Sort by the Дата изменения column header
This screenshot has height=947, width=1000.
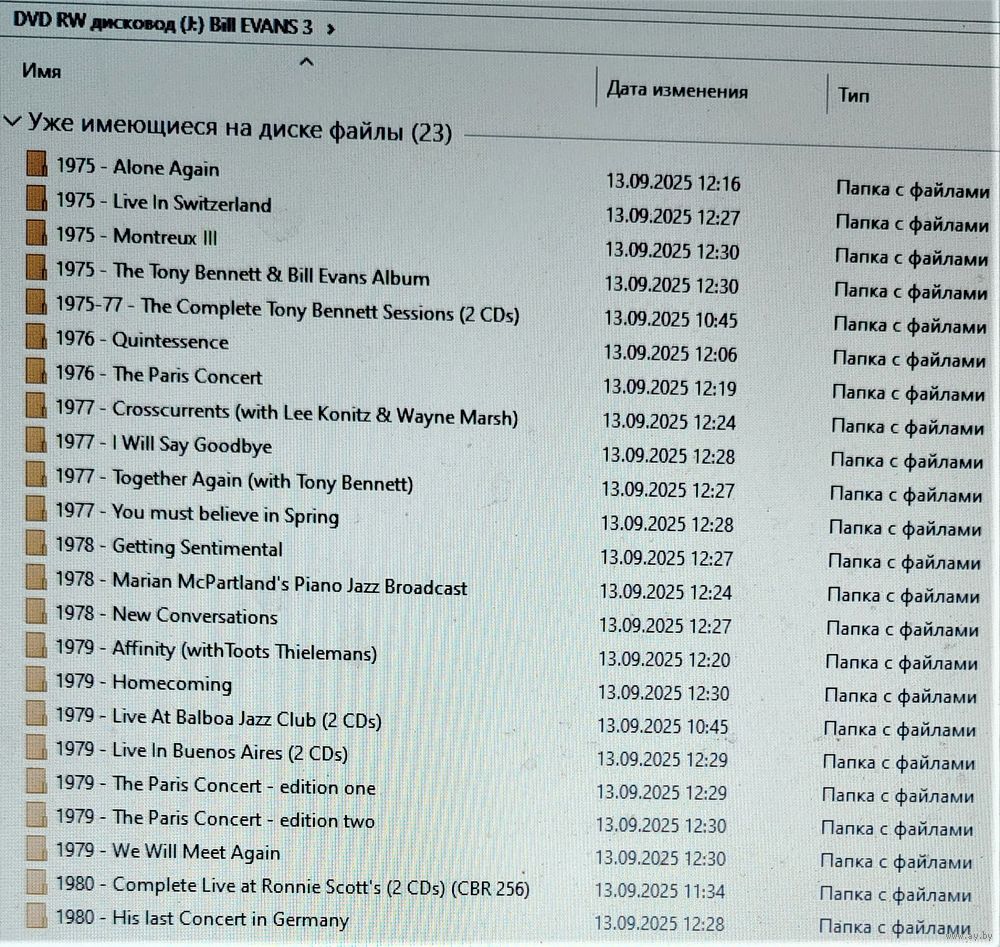pos(677,91)
